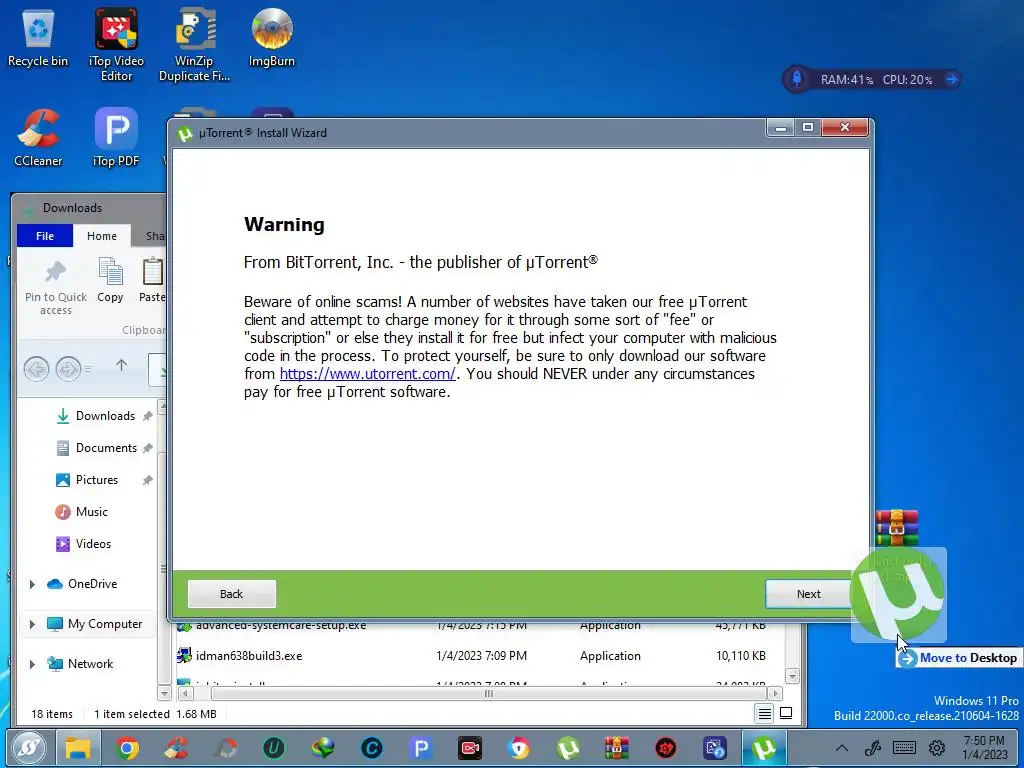The width and height of the screenshot is (1024, 768).
Task: Open File Explorer from the taskbar
Action: (78, 748)
